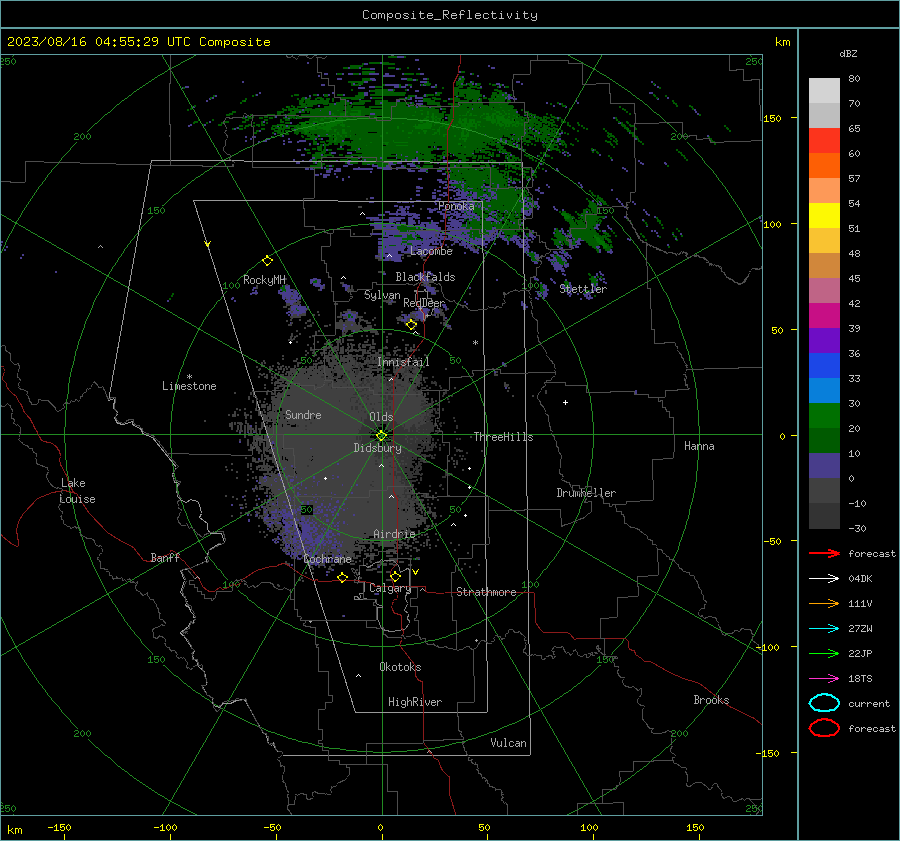Screen dimensions: 900x841
Task: Click the red forecast ellipse icon
Action: coord(824,728)
